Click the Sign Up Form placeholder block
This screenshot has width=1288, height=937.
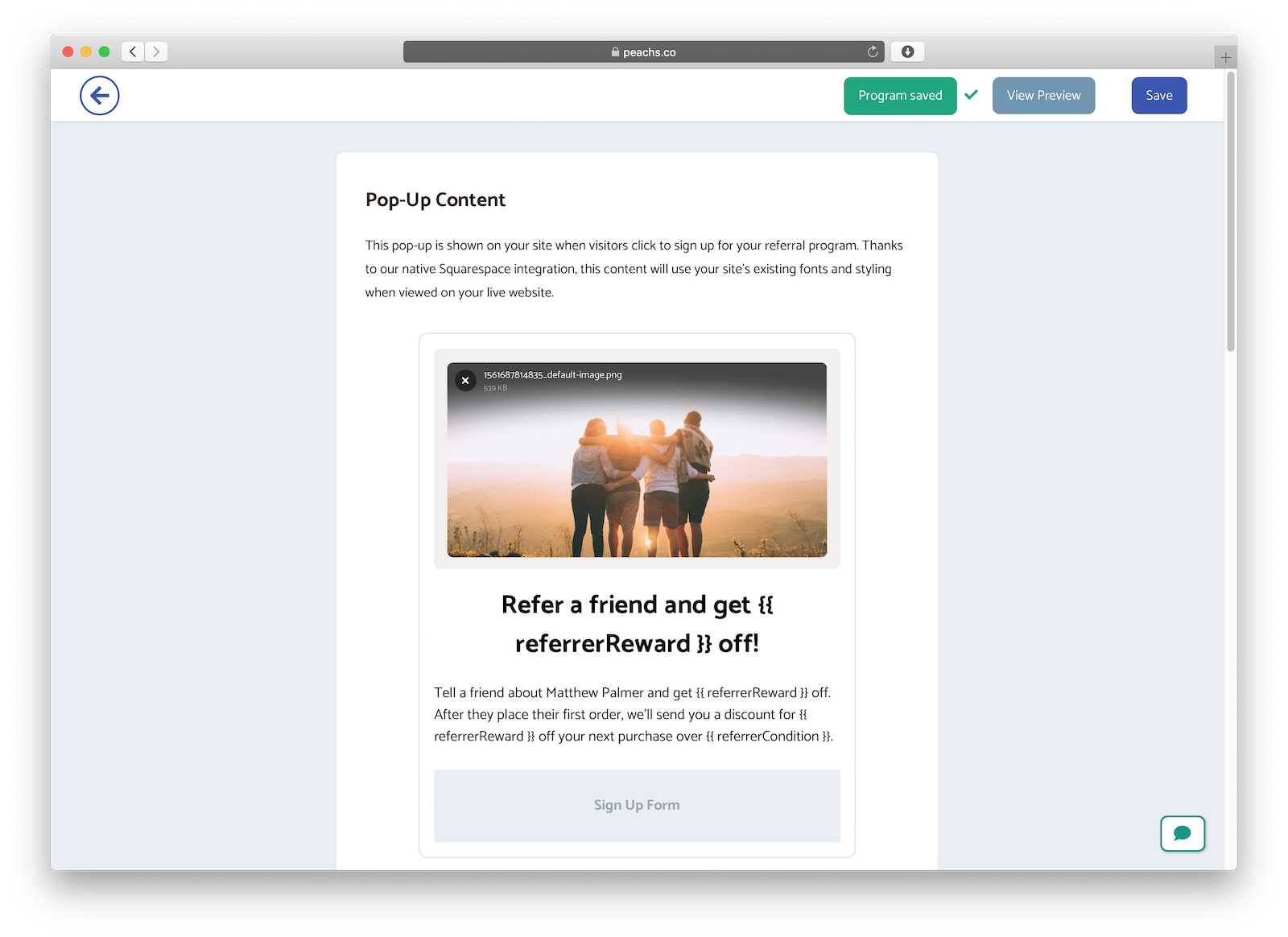click(x=637, y=806)
